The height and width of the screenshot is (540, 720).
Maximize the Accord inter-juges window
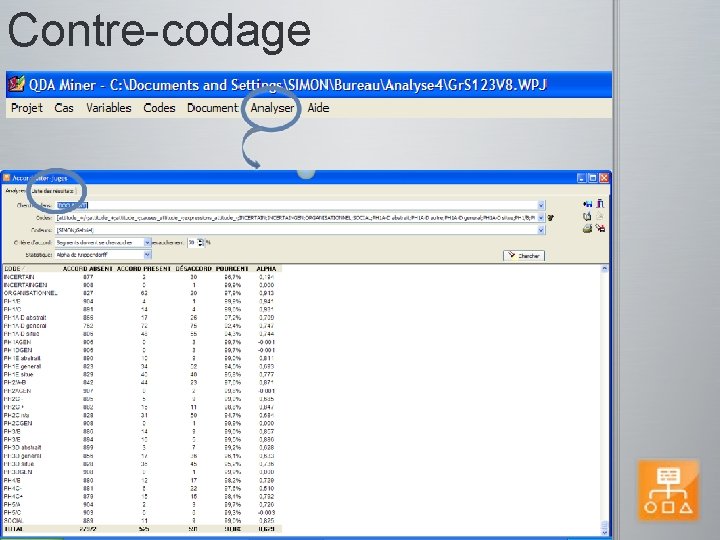point(592,178)
